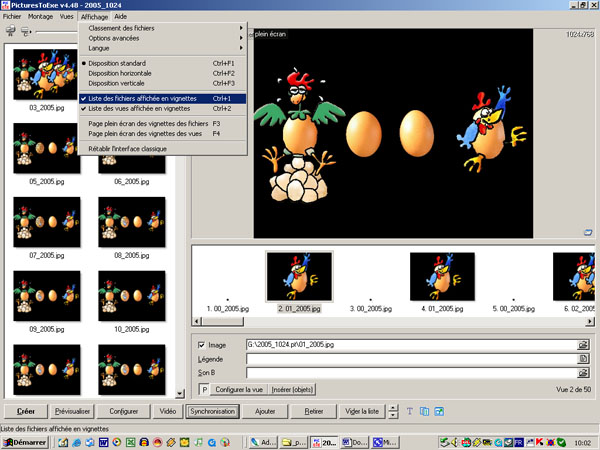The image size is (600, 450).
Task: Click inside the Légende input field
Action: point(412,359)
